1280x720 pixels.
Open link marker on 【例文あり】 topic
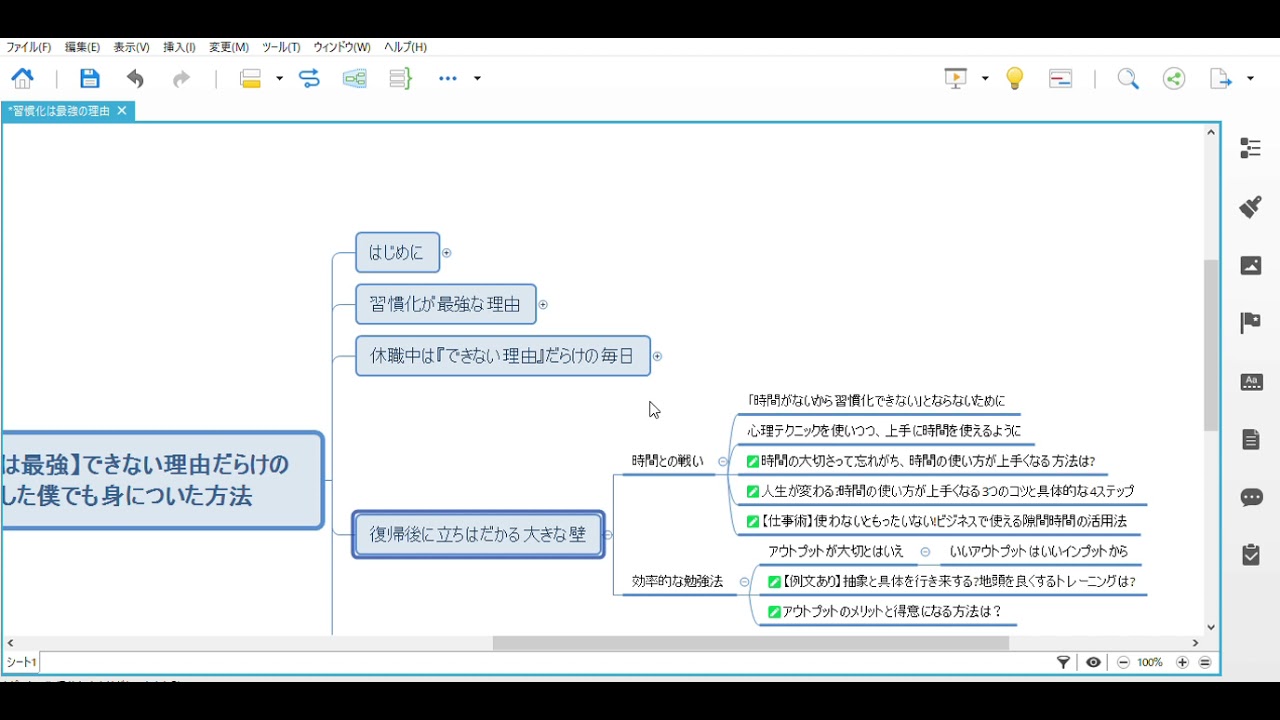click(774, 582)
